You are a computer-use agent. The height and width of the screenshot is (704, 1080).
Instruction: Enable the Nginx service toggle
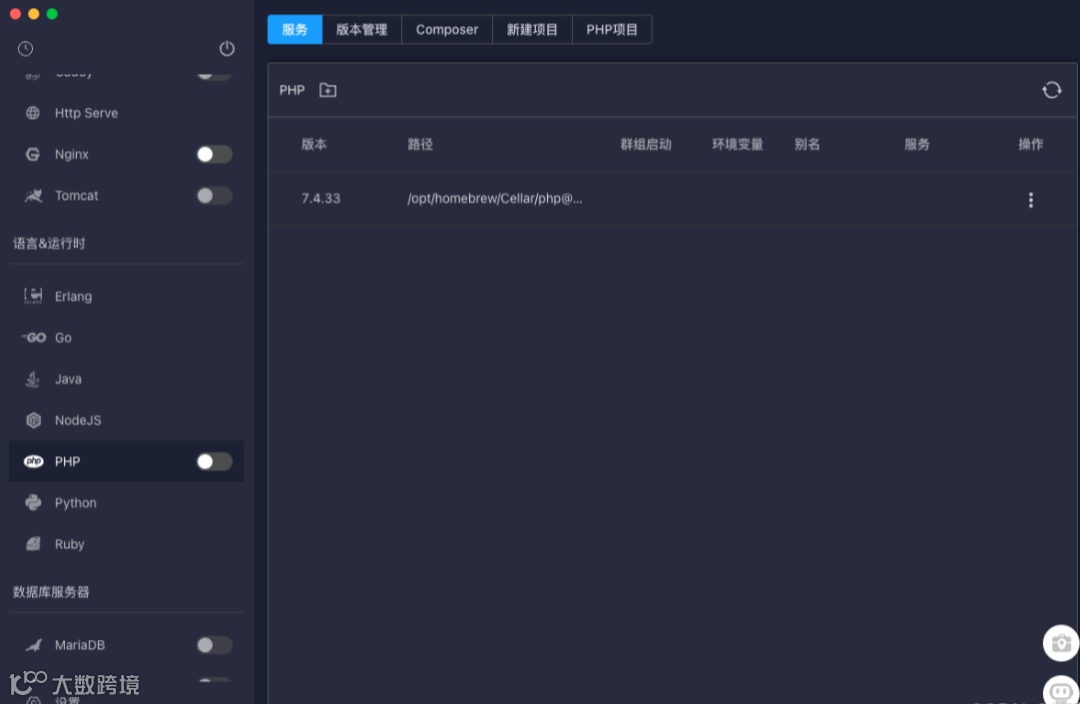[x=213, y=154]
